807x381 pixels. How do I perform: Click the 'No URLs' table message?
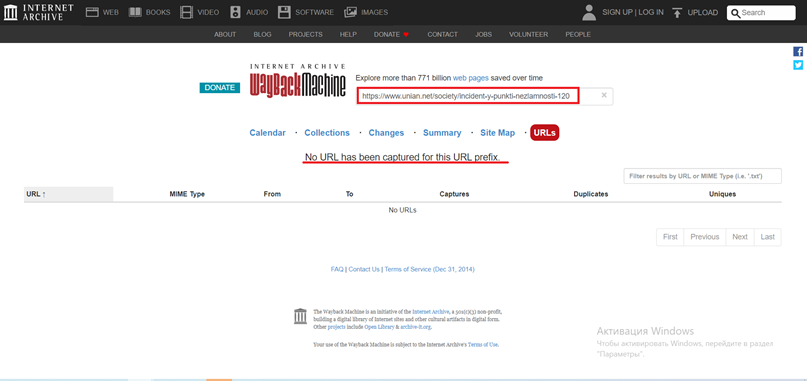pos(402,210)
